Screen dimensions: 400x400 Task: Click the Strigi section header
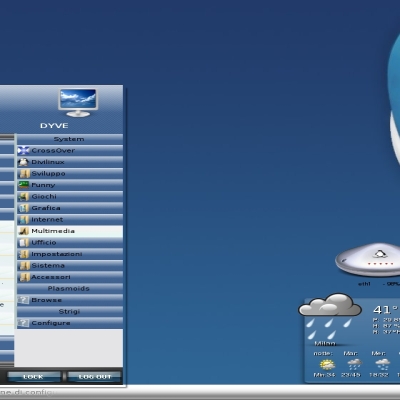click(69, 311)
